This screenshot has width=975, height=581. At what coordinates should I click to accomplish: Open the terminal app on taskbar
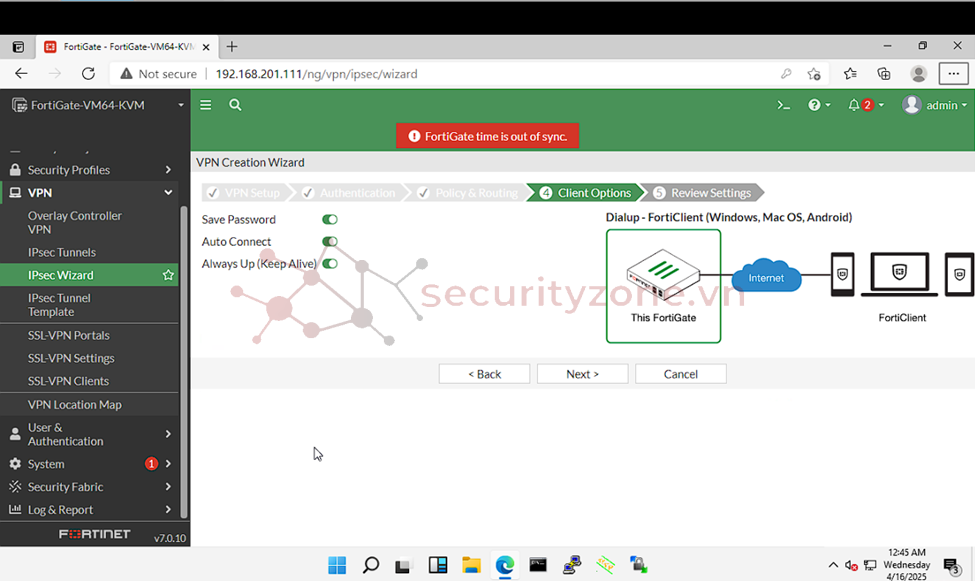point(538,565)
